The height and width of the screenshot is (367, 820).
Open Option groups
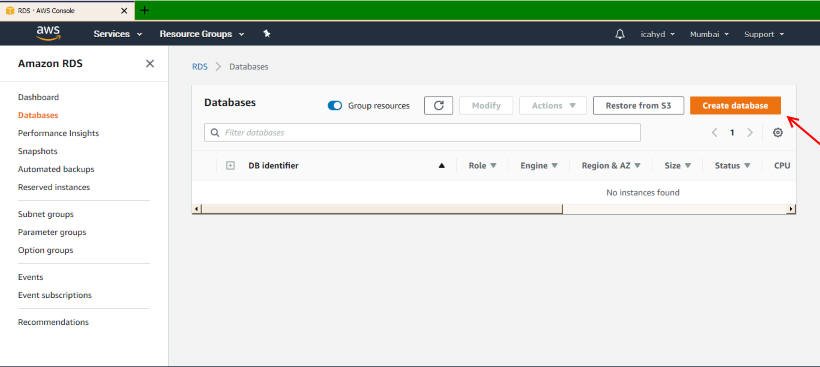pyautogui.click(x=45, y=250)
